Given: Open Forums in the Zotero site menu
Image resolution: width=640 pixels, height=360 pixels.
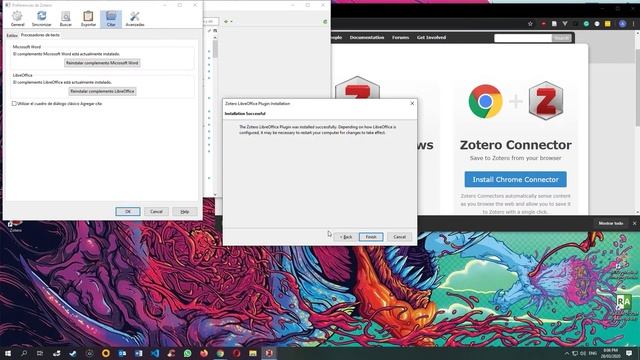Looking at the screenshot, I should [400, 38].
